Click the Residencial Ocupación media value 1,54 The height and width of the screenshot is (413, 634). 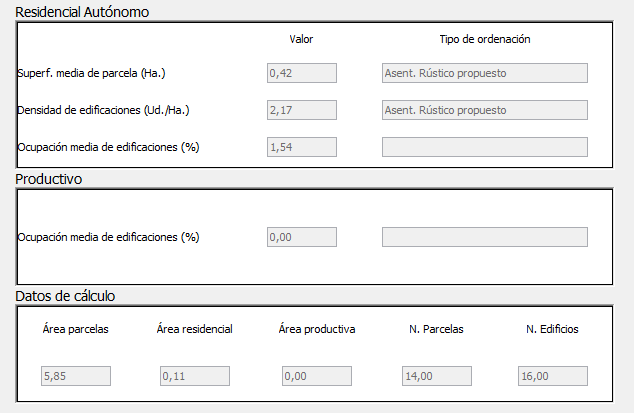[302, 147]
